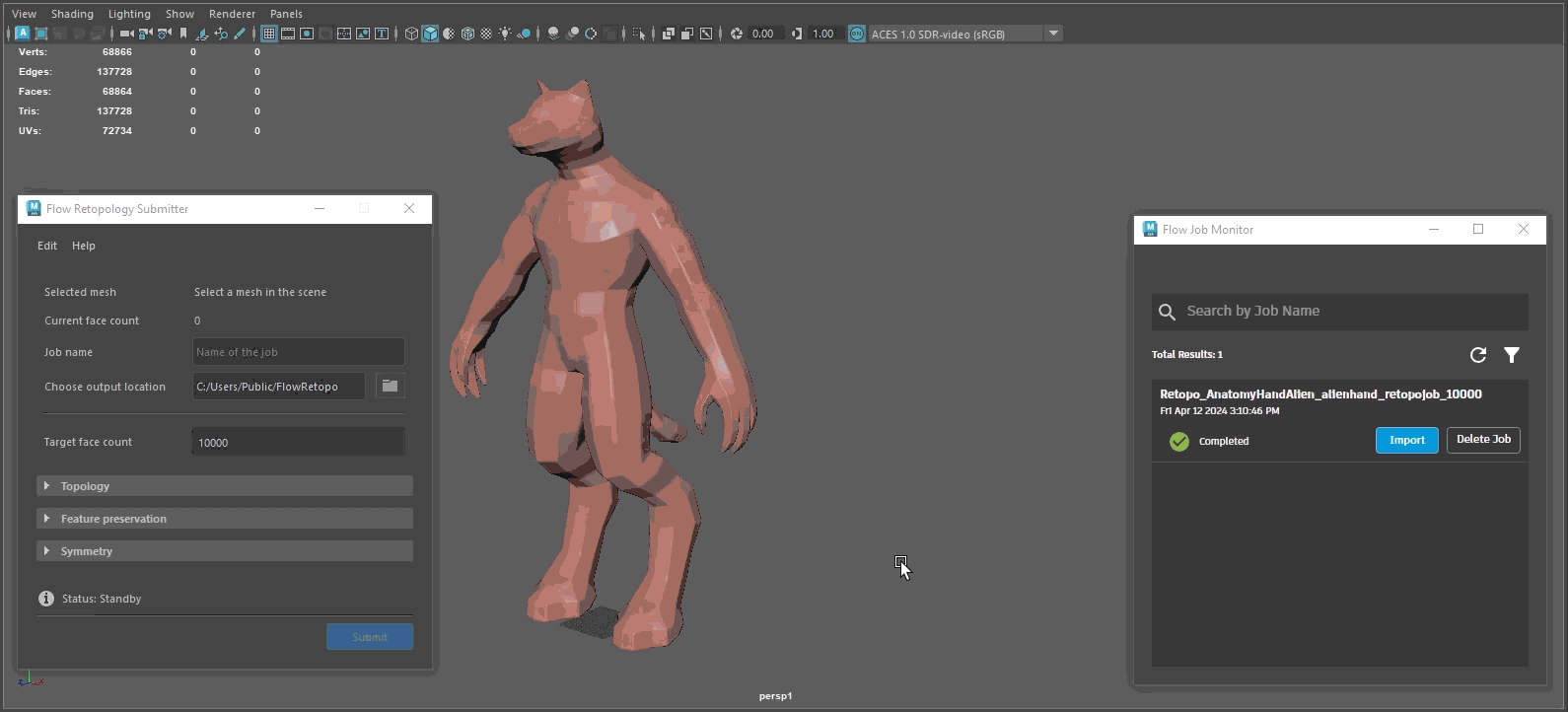Open the View menu
Image resolution: width=1568 pixels, height=712 pixels.
(x=24, y=14)
